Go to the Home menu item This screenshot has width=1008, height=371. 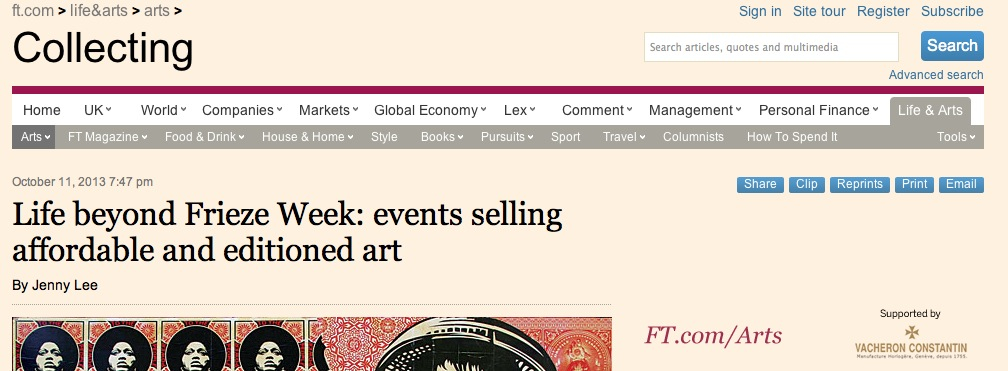point(42,111)
